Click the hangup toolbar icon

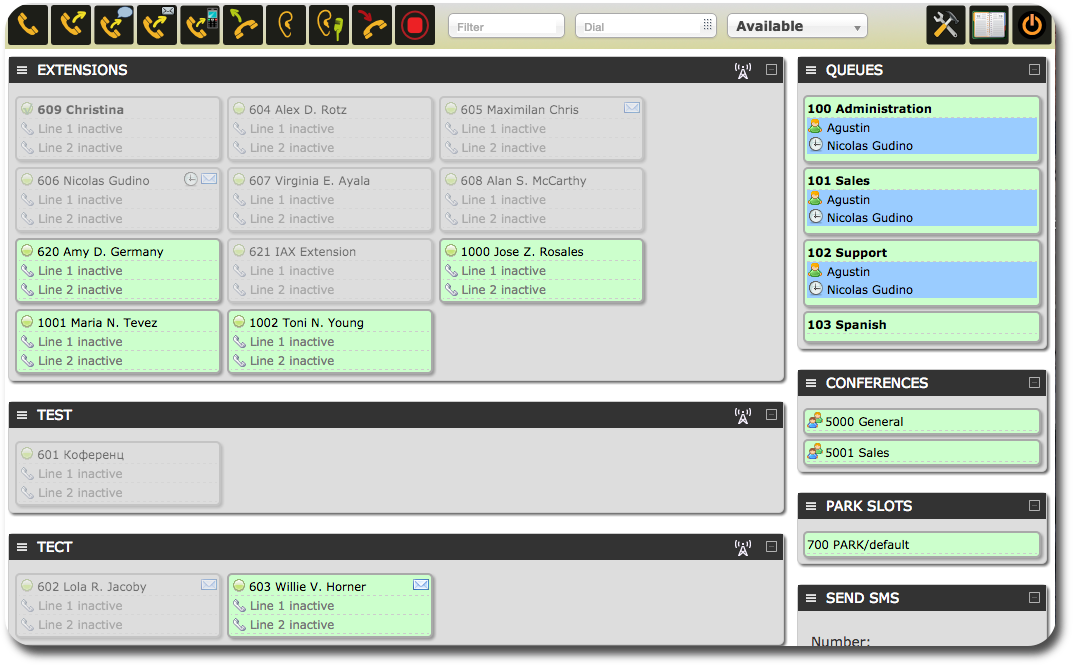[x=372, y=26]
